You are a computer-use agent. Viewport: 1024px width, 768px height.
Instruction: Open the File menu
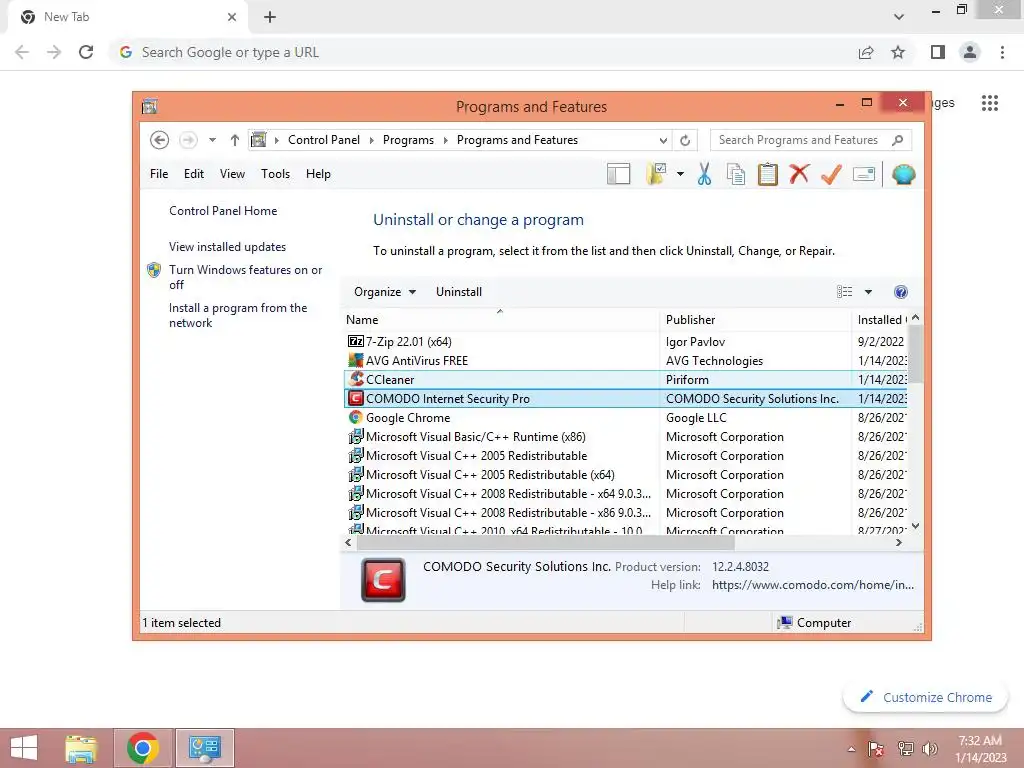pyautogui.click(x=159, y=174)
